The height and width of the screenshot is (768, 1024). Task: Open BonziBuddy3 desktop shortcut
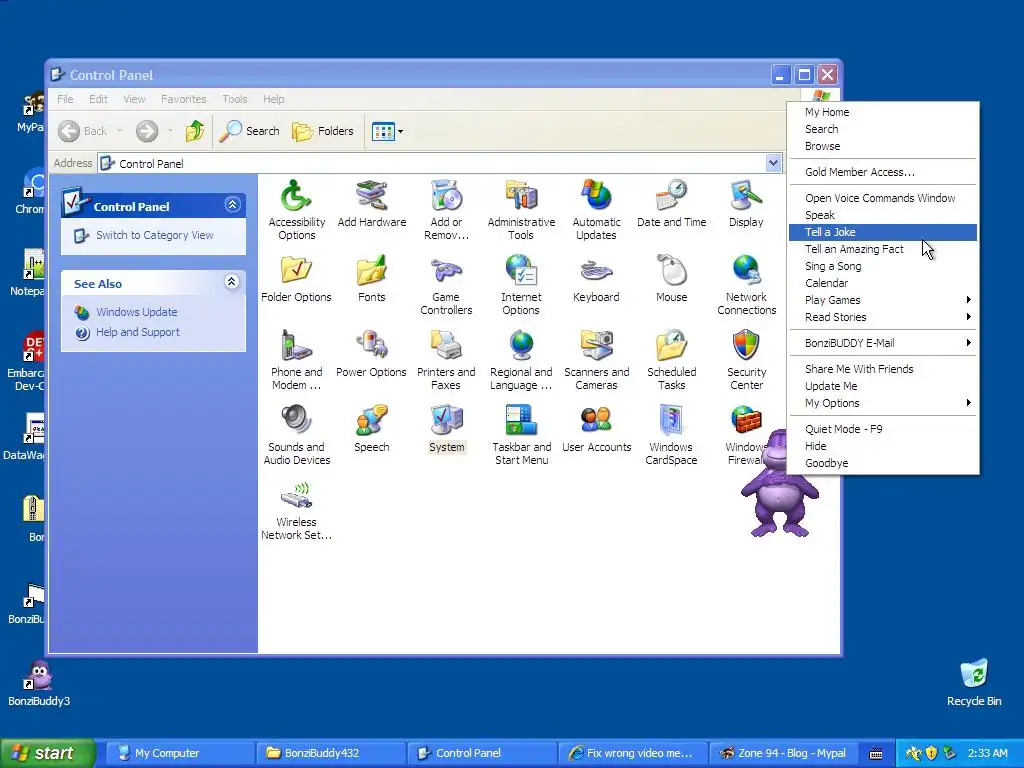39,684
